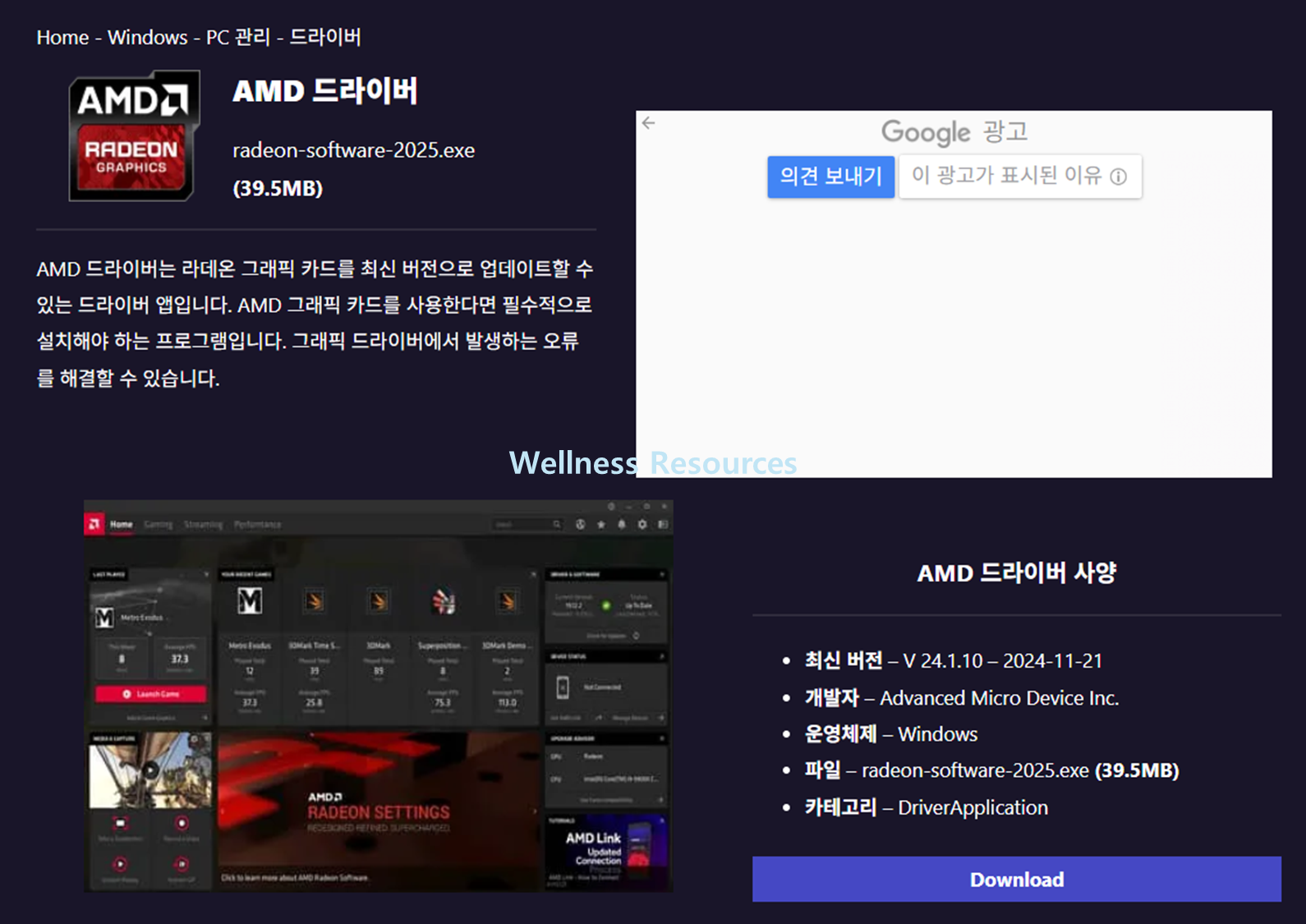This screenshot has height=924, width=1306.
Task: Click the Superposition game tile icon
Action: [x=444, y=602]
